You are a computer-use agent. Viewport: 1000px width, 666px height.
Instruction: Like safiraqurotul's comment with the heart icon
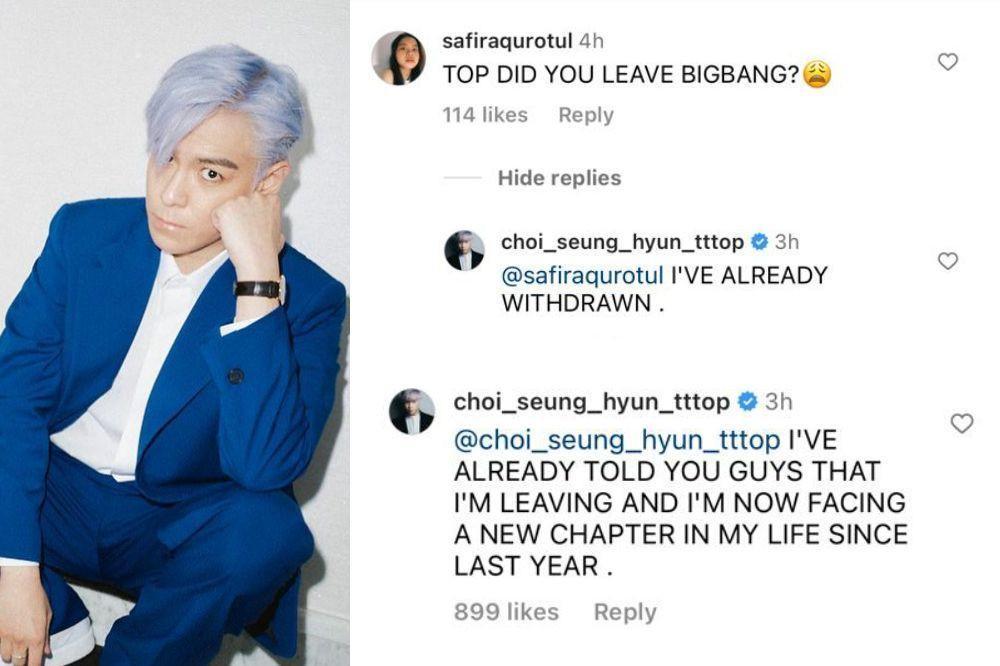tap(948, 61)
